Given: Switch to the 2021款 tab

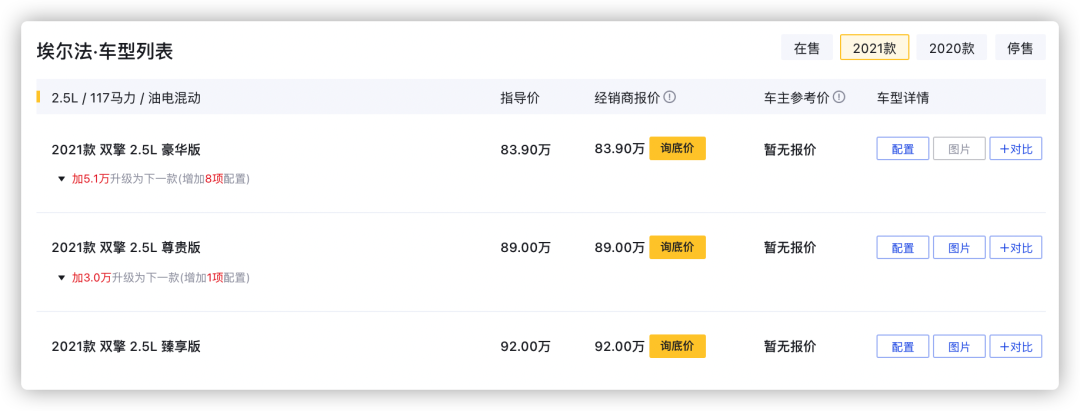Looking at the screenshot, I should pyautogui.click(x=875, y=48).
